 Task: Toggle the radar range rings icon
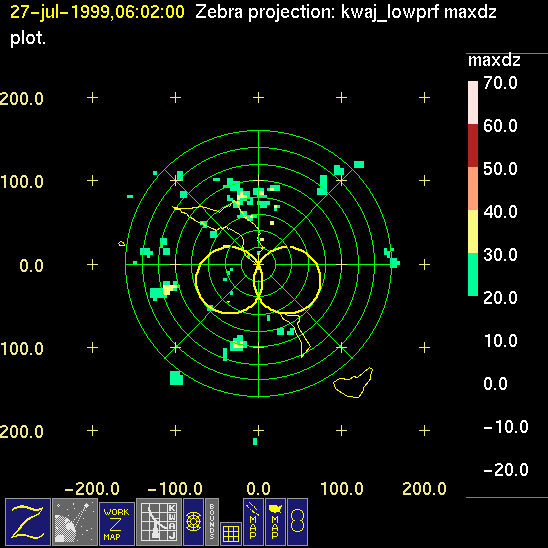[193, 522]
